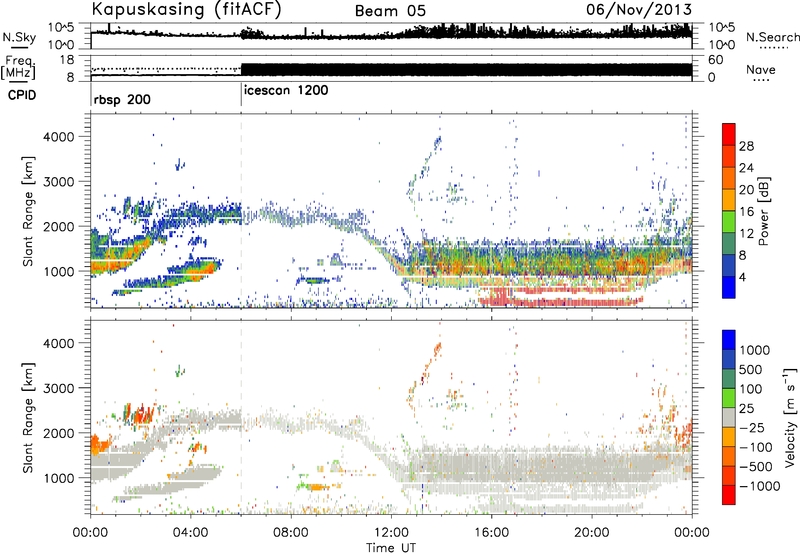Select the N.Sky legend label
The image size is (800, 554).
[x=19, y=37]
